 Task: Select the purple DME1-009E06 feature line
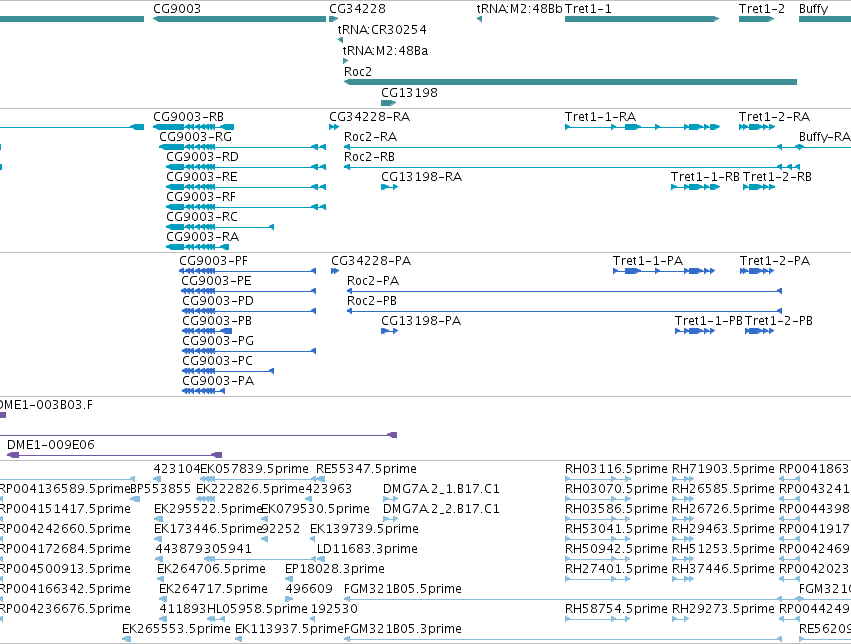tap(115, 455)
